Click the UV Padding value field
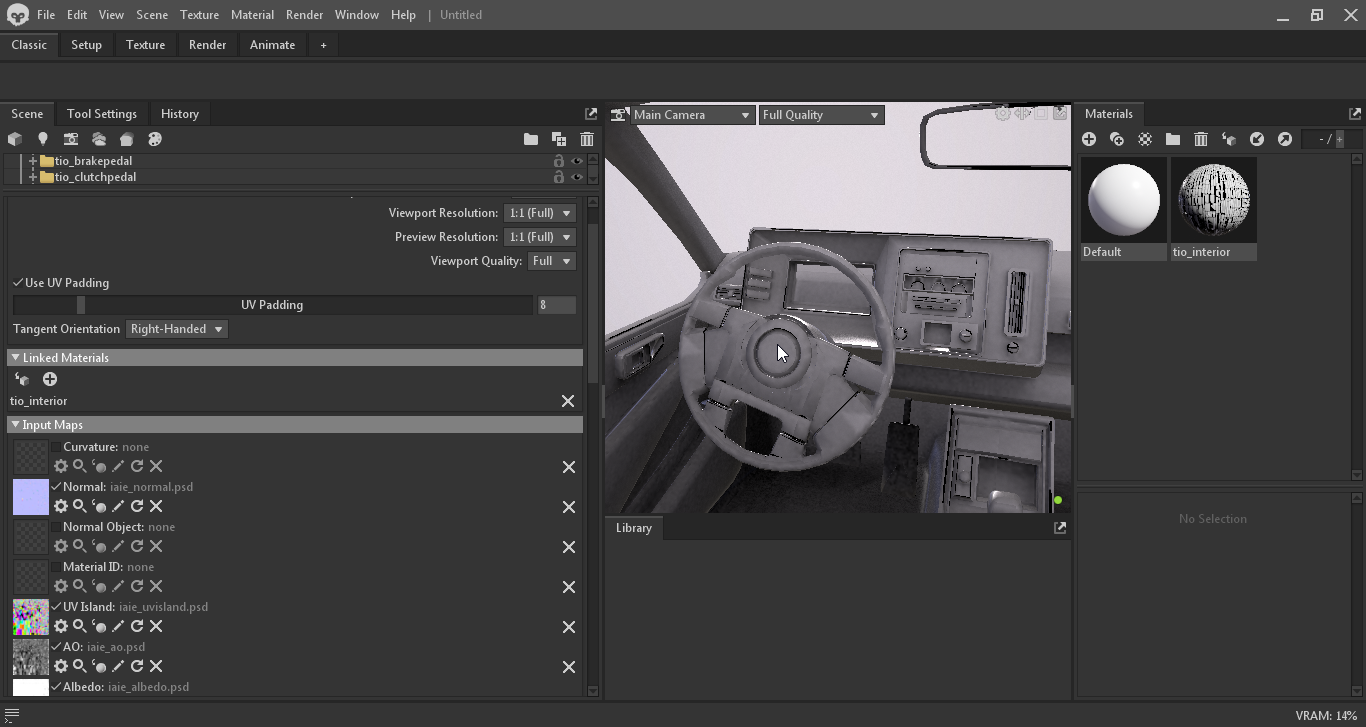 coord(557,305)
